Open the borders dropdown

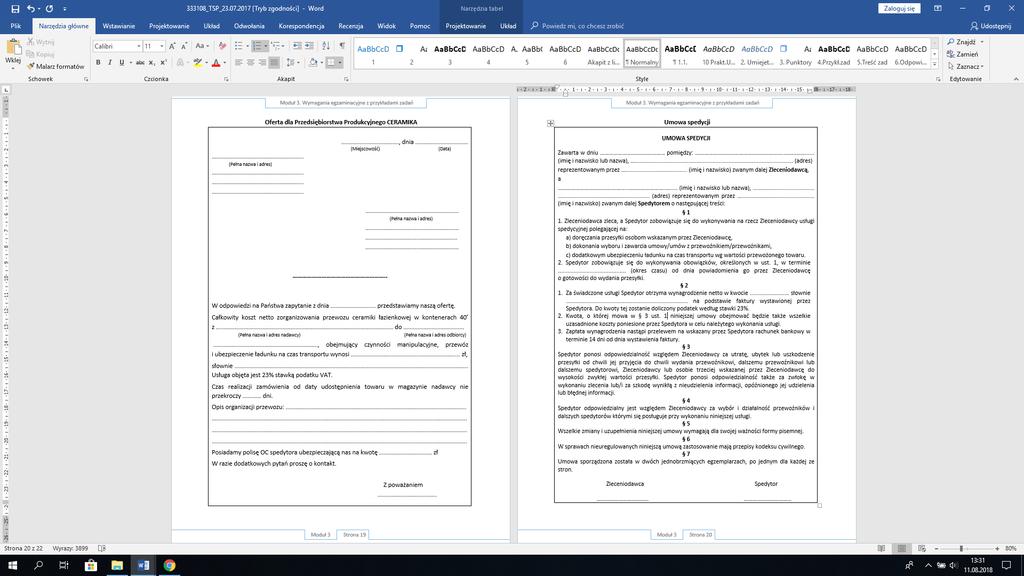click(340, 63)
